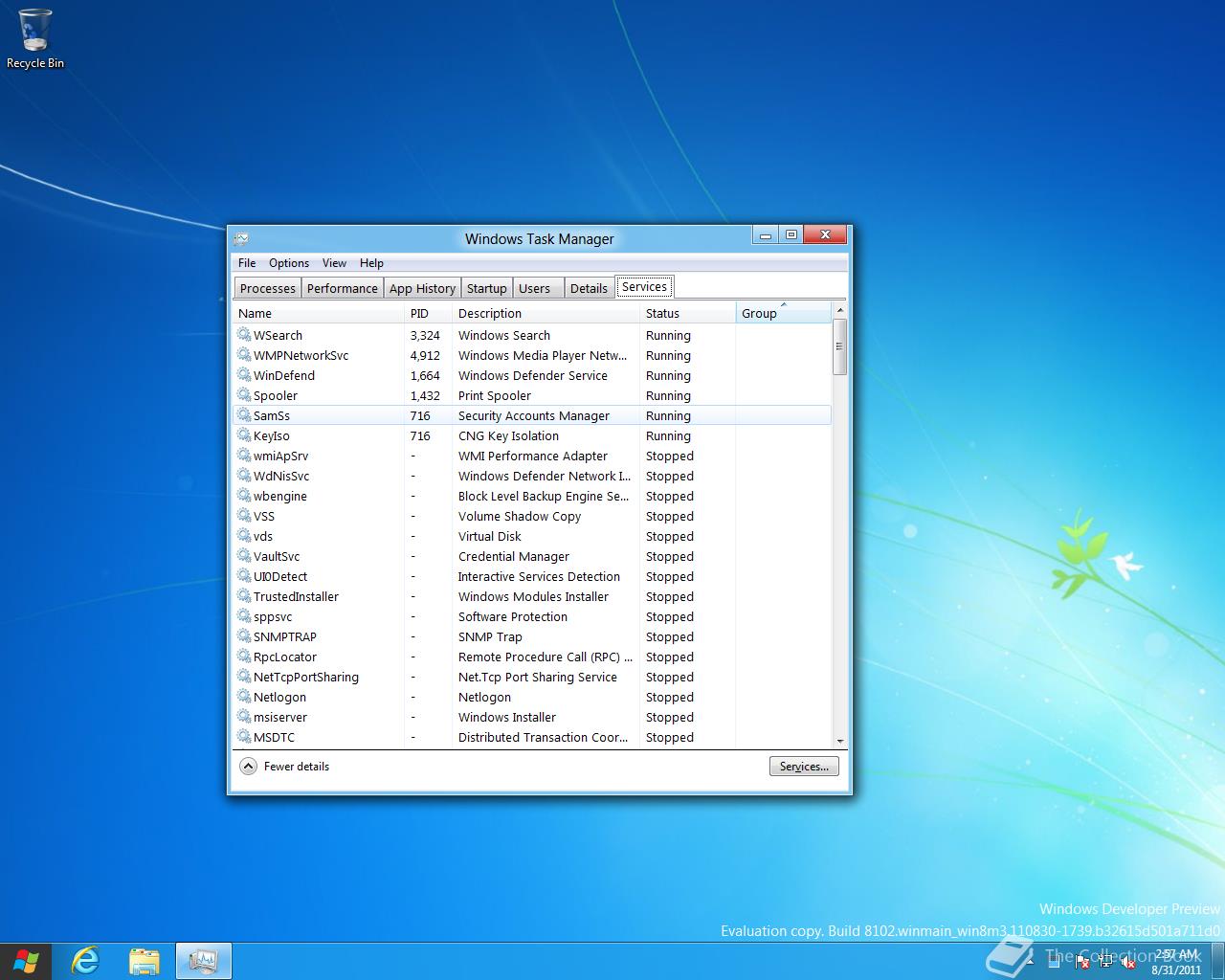
Task: Click PID value 1,664
Action: 425,375
